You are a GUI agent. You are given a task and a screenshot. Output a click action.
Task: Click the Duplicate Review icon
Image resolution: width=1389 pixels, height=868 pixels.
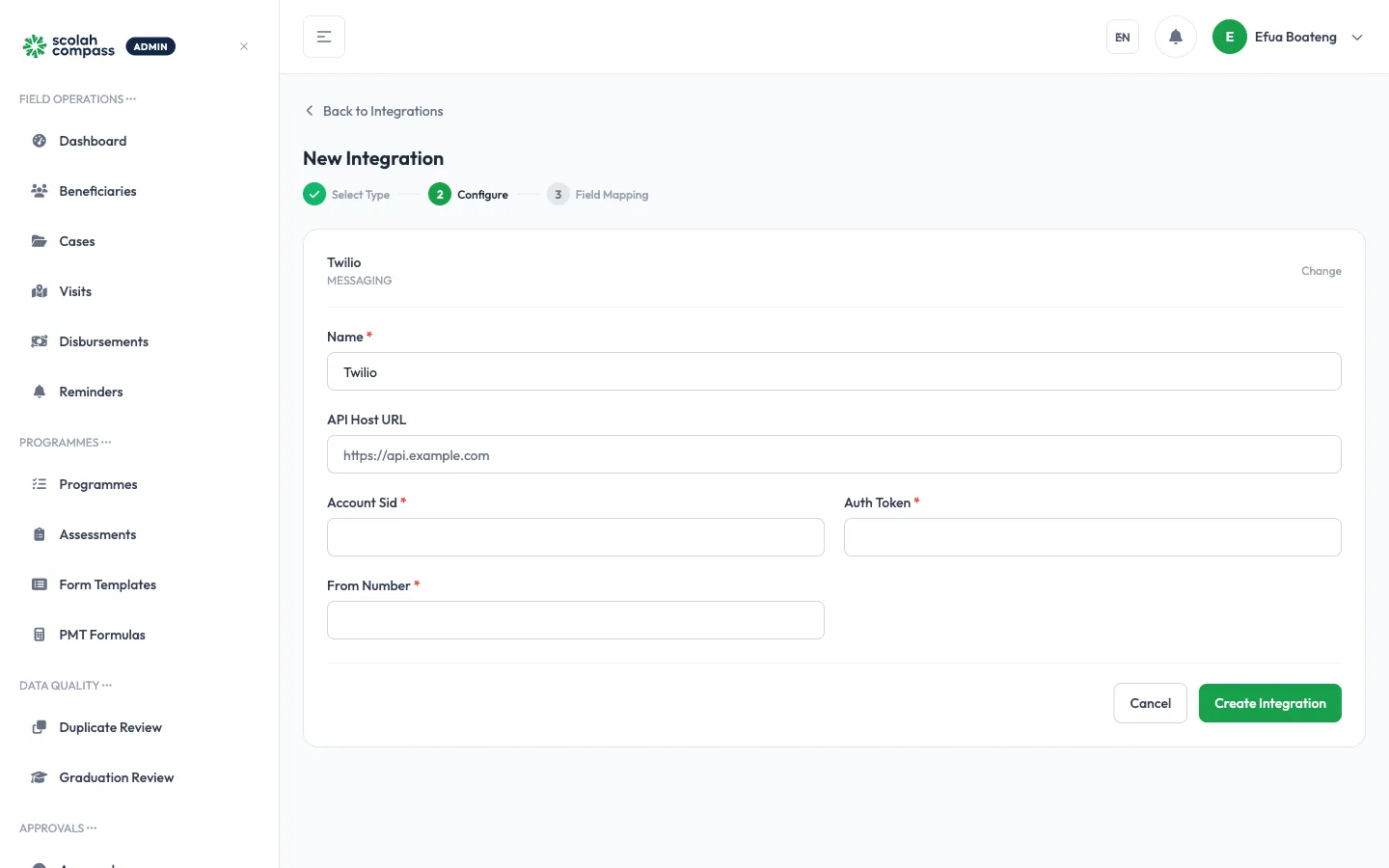(x=40, y=727)
